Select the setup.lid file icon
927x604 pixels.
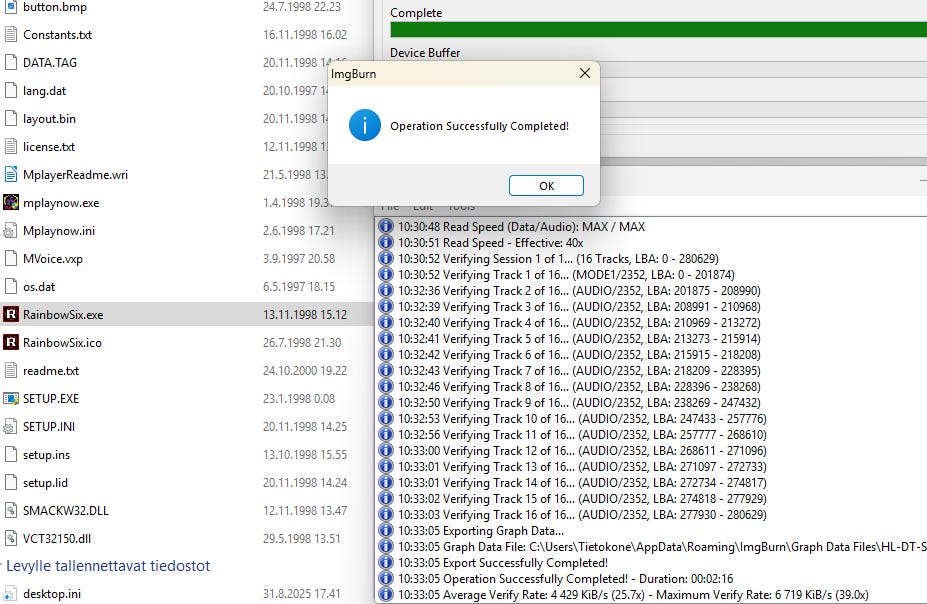pyautogui.click(x=10, y=482)
